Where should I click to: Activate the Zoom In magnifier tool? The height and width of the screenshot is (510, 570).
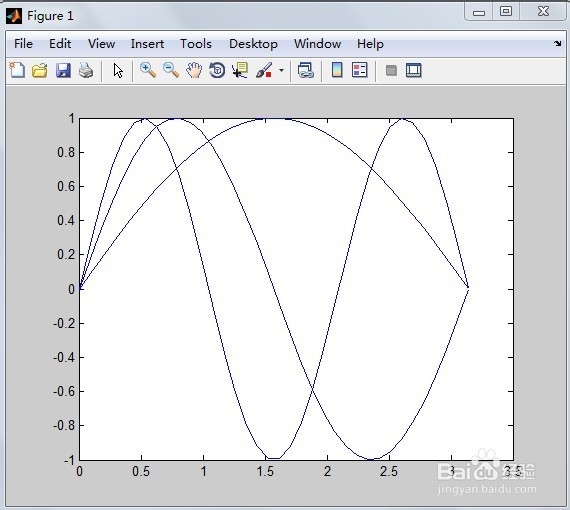point(148,70)
